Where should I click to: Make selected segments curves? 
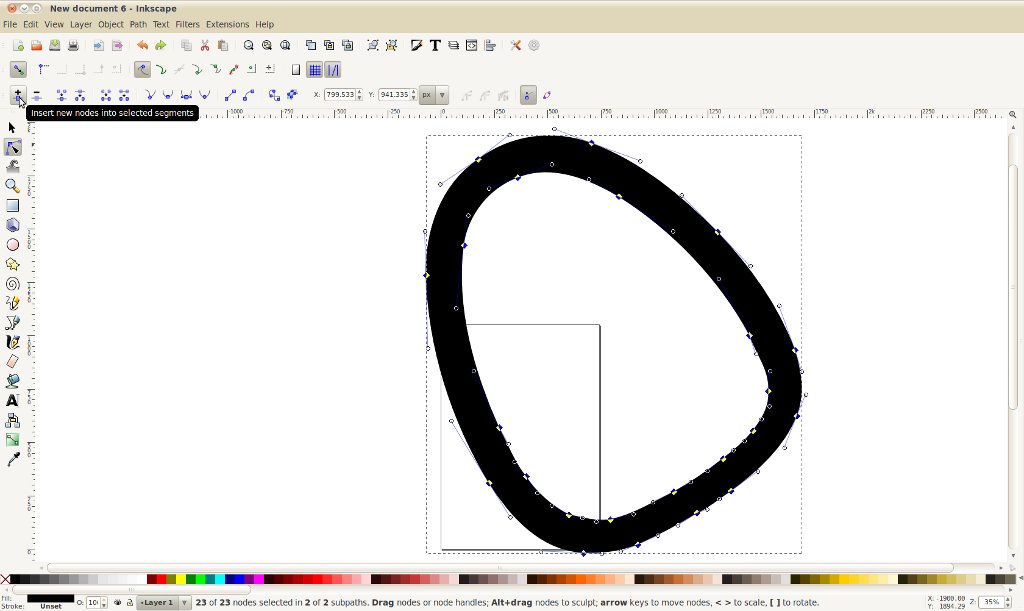click(x=248, y=95)
